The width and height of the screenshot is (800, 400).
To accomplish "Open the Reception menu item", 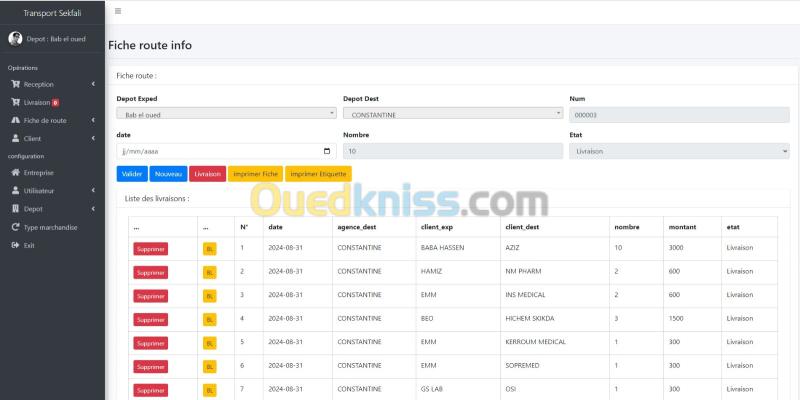I will (52, 84).
